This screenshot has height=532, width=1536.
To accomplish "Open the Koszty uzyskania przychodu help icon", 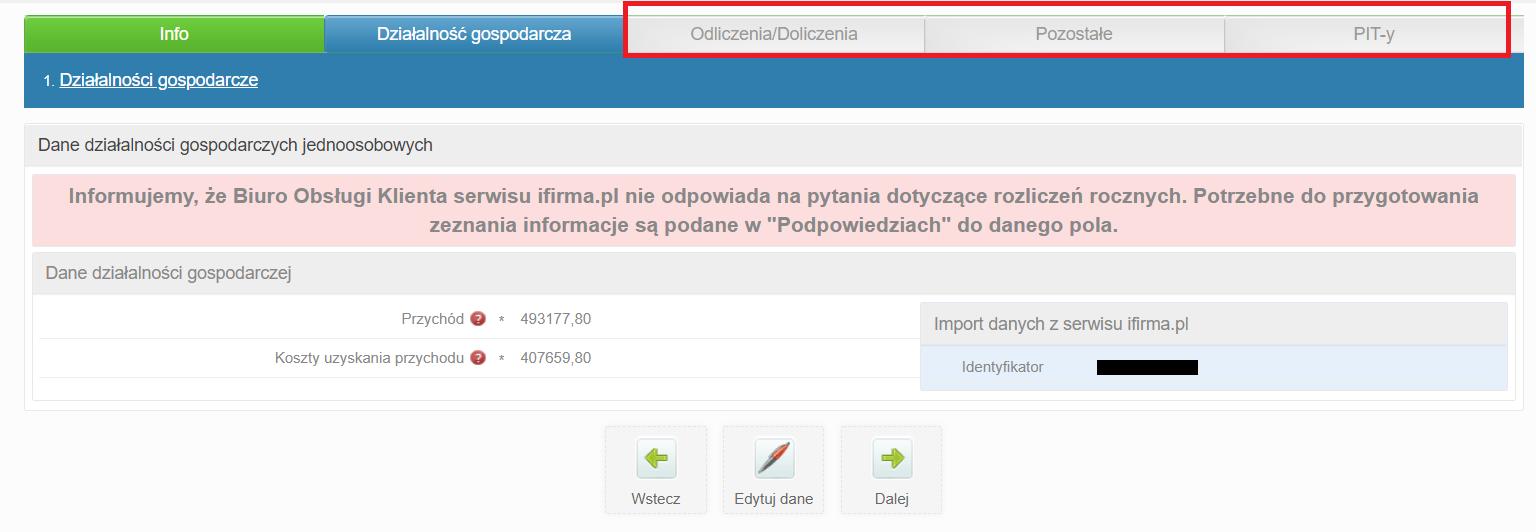I will coord(478,357).
